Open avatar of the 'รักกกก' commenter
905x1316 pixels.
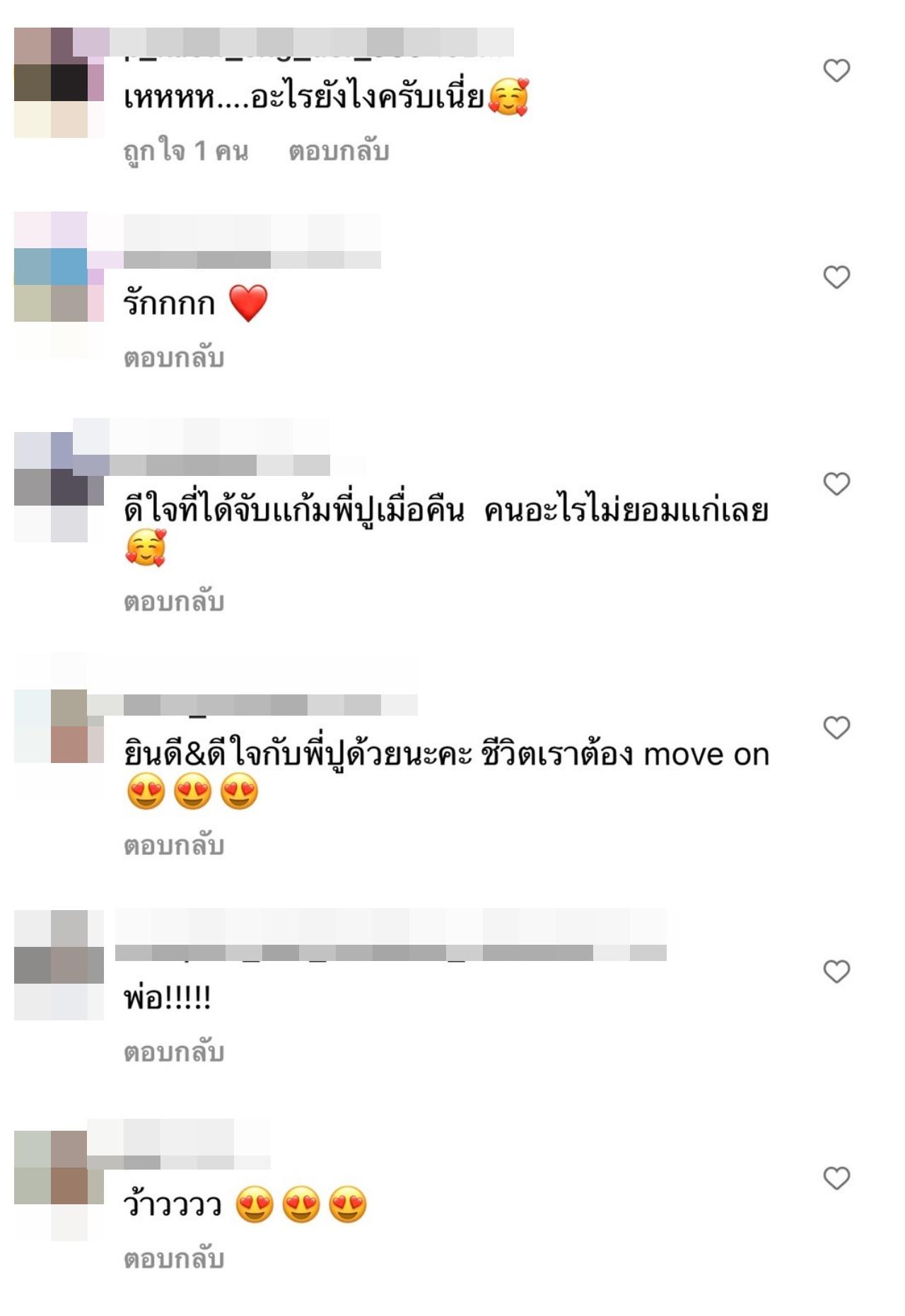click(x=59, y=284)
